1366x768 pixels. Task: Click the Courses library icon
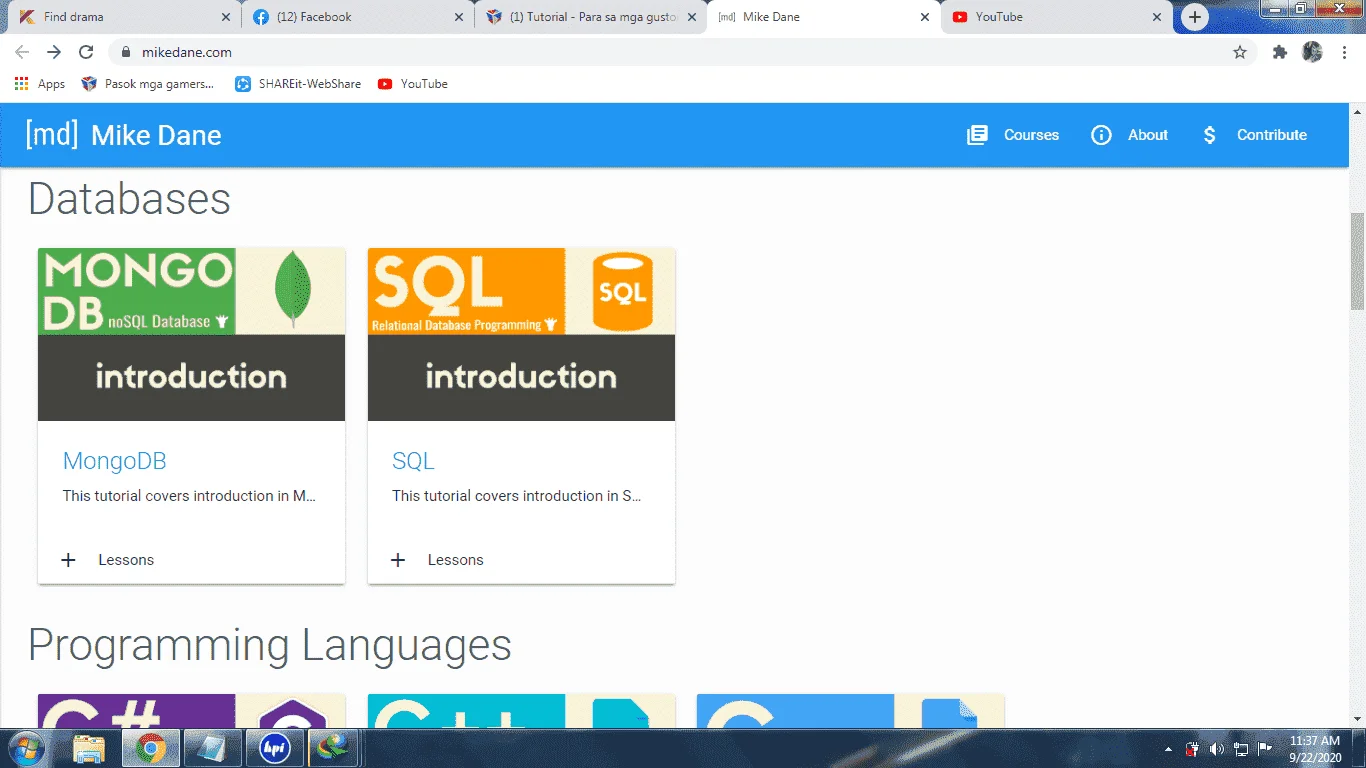[x=977, y=135]
